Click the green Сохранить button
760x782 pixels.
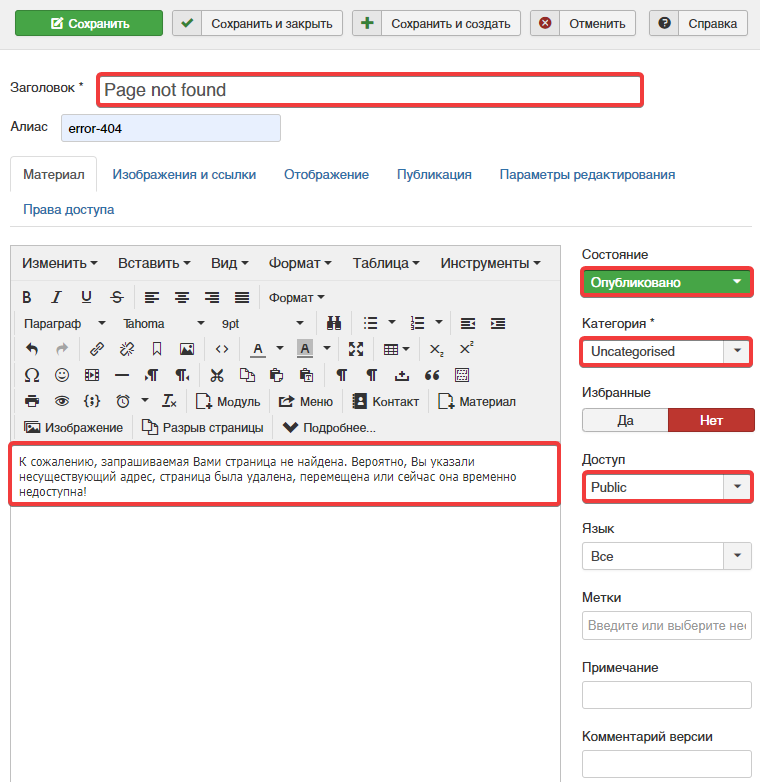pyautogui.click(x=89, y=23)
